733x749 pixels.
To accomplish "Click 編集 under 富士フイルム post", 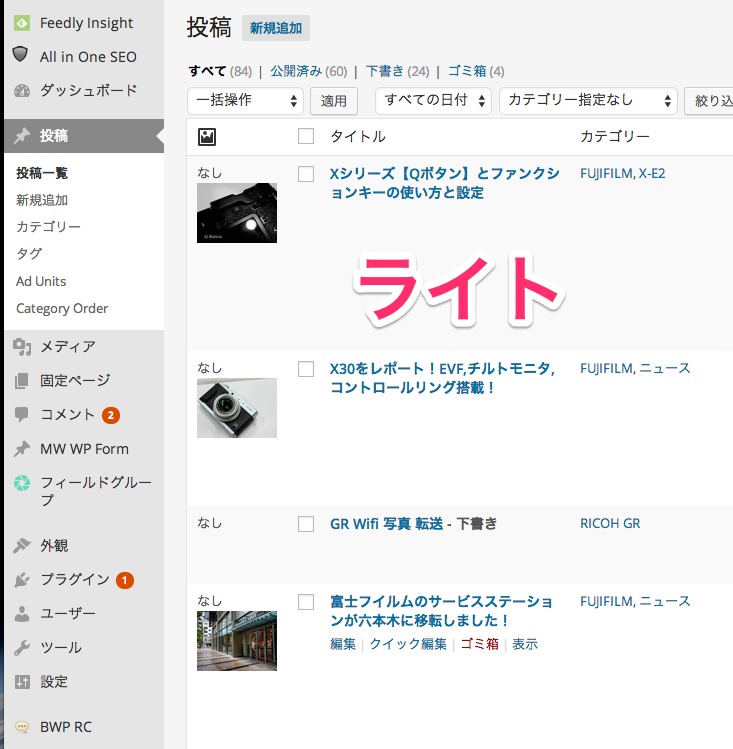I will (343, 644).
